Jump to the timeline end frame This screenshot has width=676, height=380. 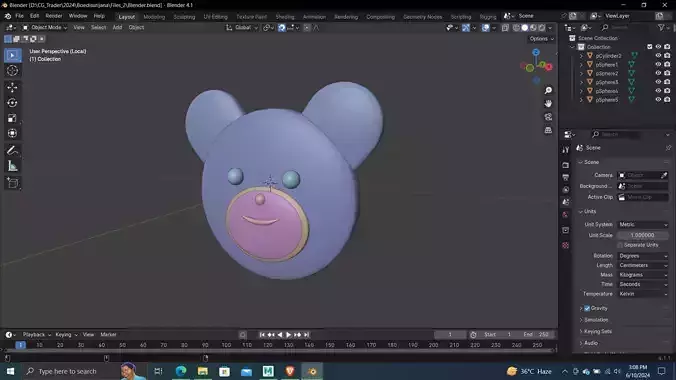(307, 335)
